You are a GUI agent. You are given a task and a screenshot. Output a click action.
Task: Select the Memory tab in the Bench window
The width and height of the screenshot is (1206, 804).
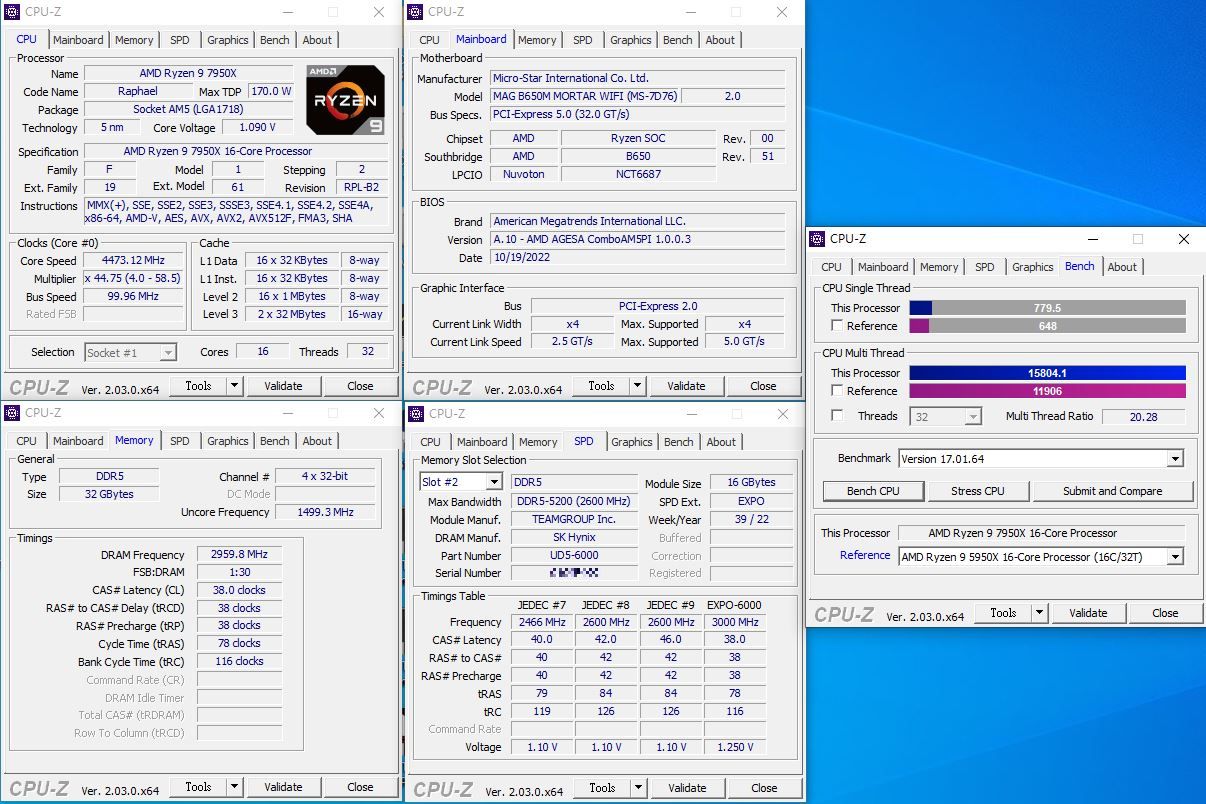pos(939,267)
